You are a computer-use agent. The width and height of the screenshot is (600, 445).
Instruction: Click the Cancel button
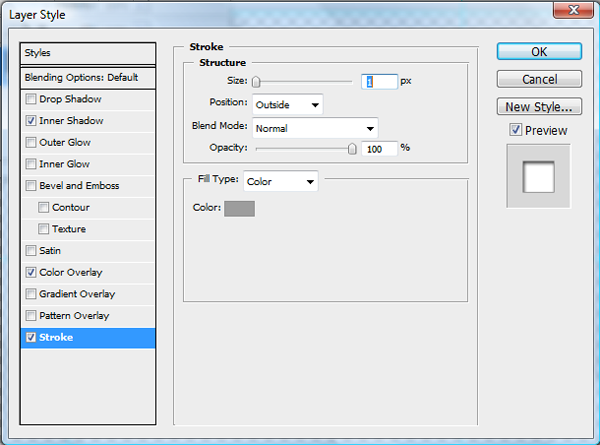(x=539, y=79)
